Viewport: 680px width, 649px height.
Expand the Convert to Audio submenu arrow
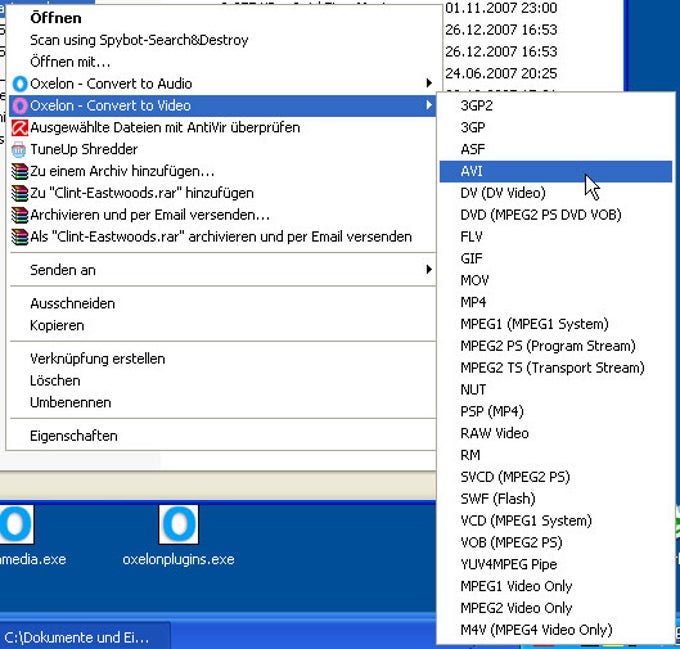click(x=429, y=83)
